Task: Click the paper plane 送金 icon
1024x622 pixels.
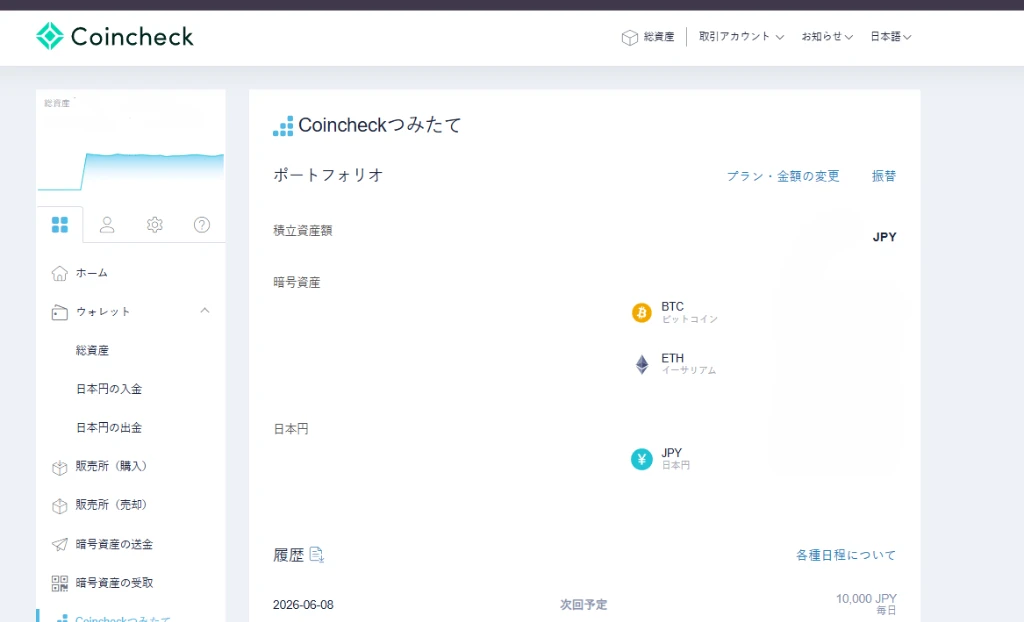Action: [x=59, y=544]
